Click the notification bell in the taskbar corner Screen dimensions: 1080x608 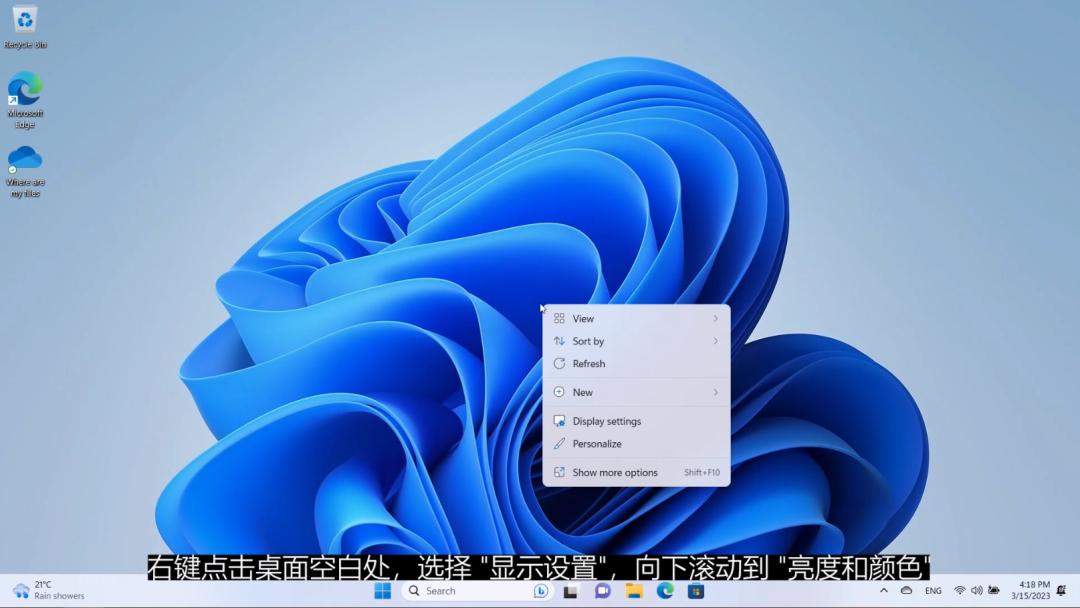1062,590
